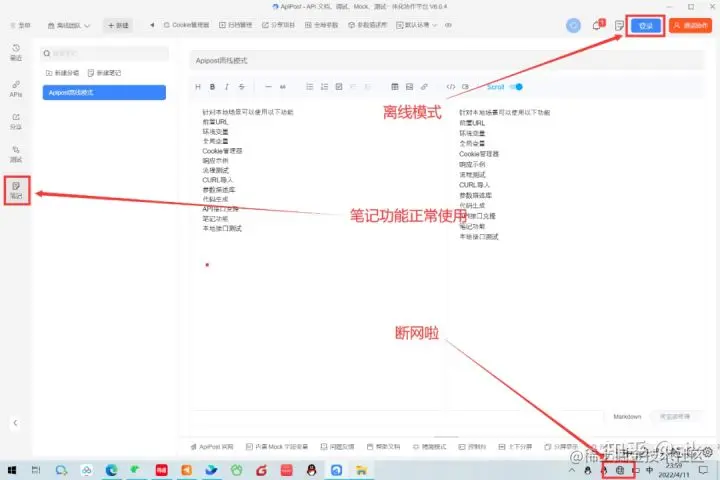Open the 测试 (Test) sidebar section
Viewport: 720px width, 480px height.
[16, 154]
